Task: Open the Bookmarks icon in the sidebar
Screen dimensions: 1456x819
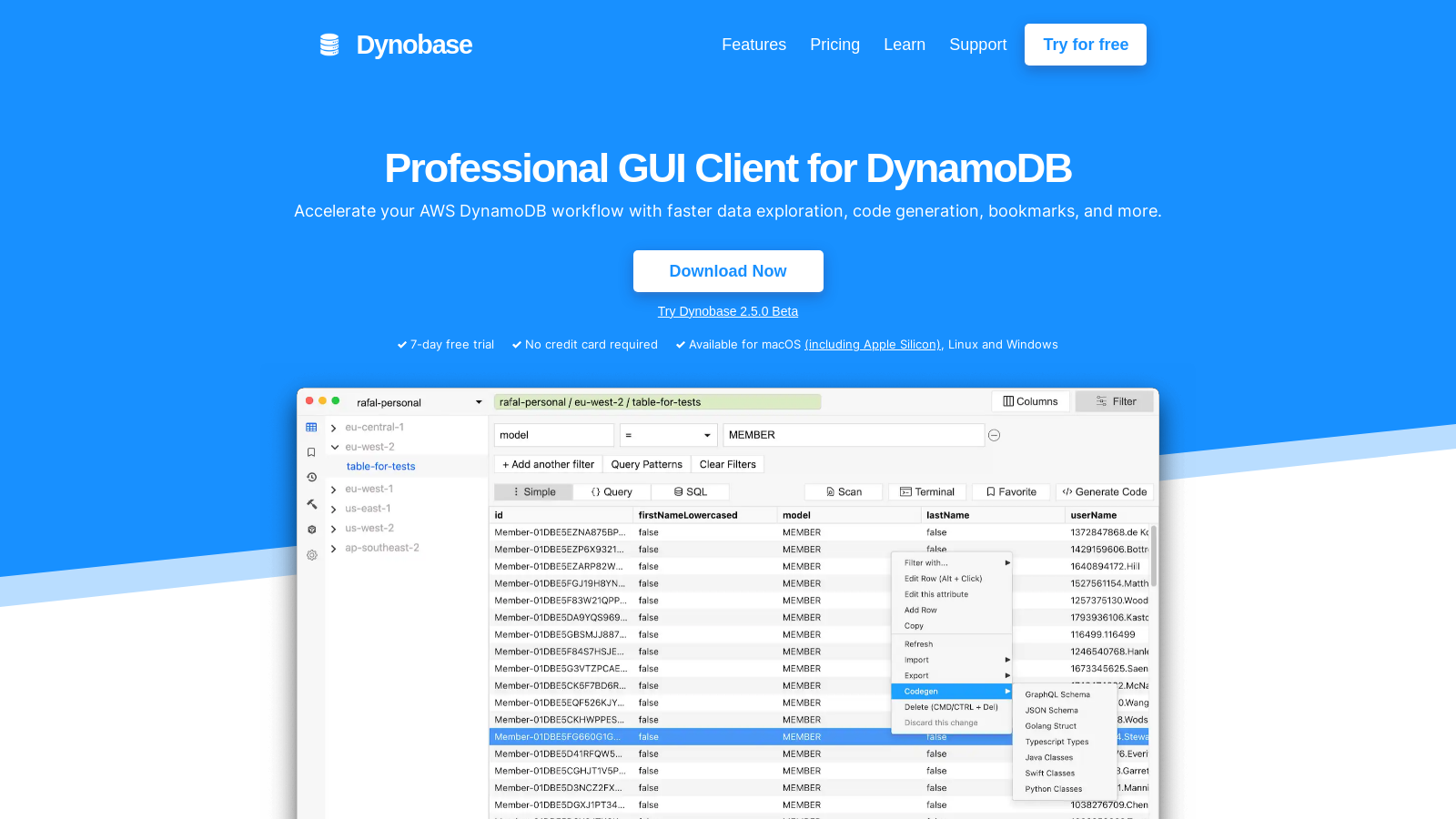Action: tap(311, 452)
